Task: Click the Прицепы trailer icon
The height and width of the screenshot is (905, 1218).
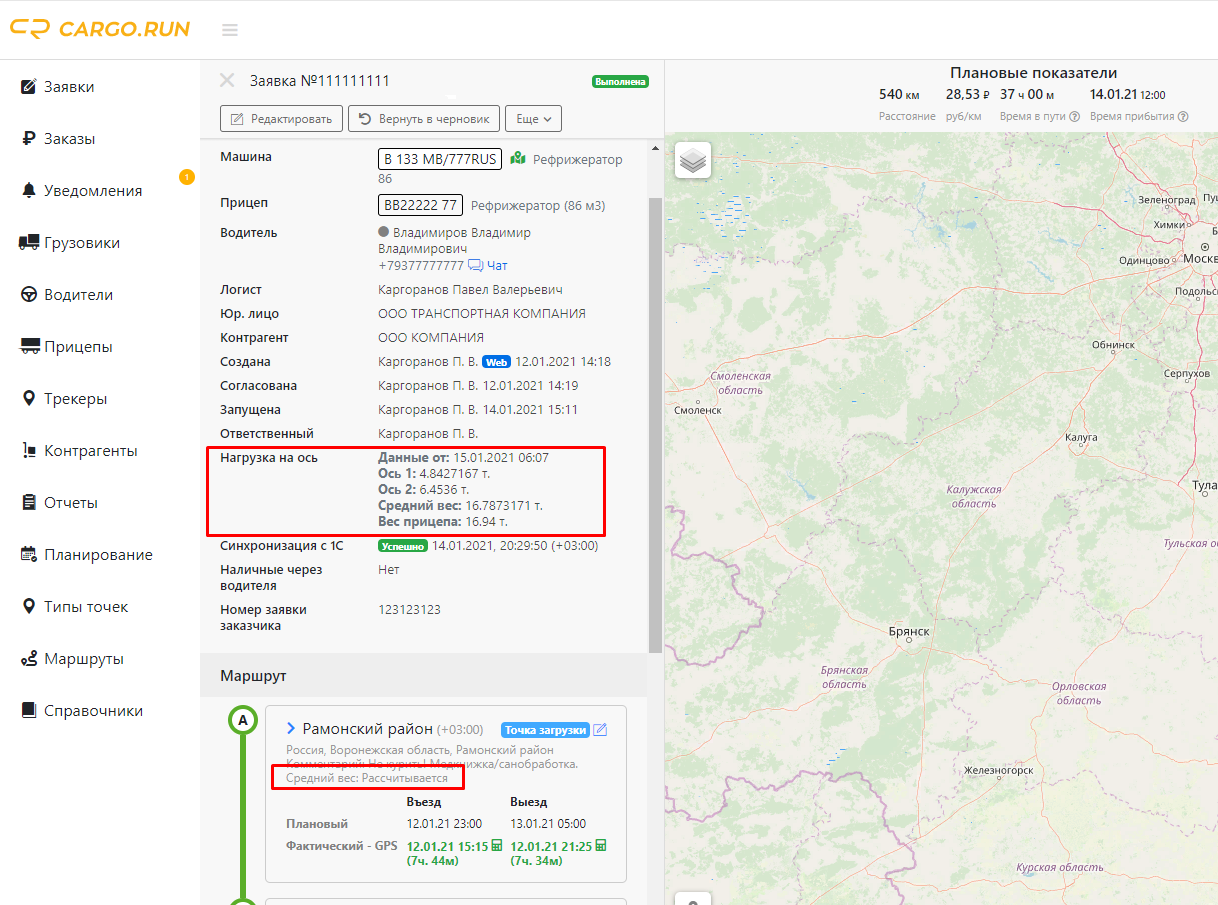Action: 29,347
